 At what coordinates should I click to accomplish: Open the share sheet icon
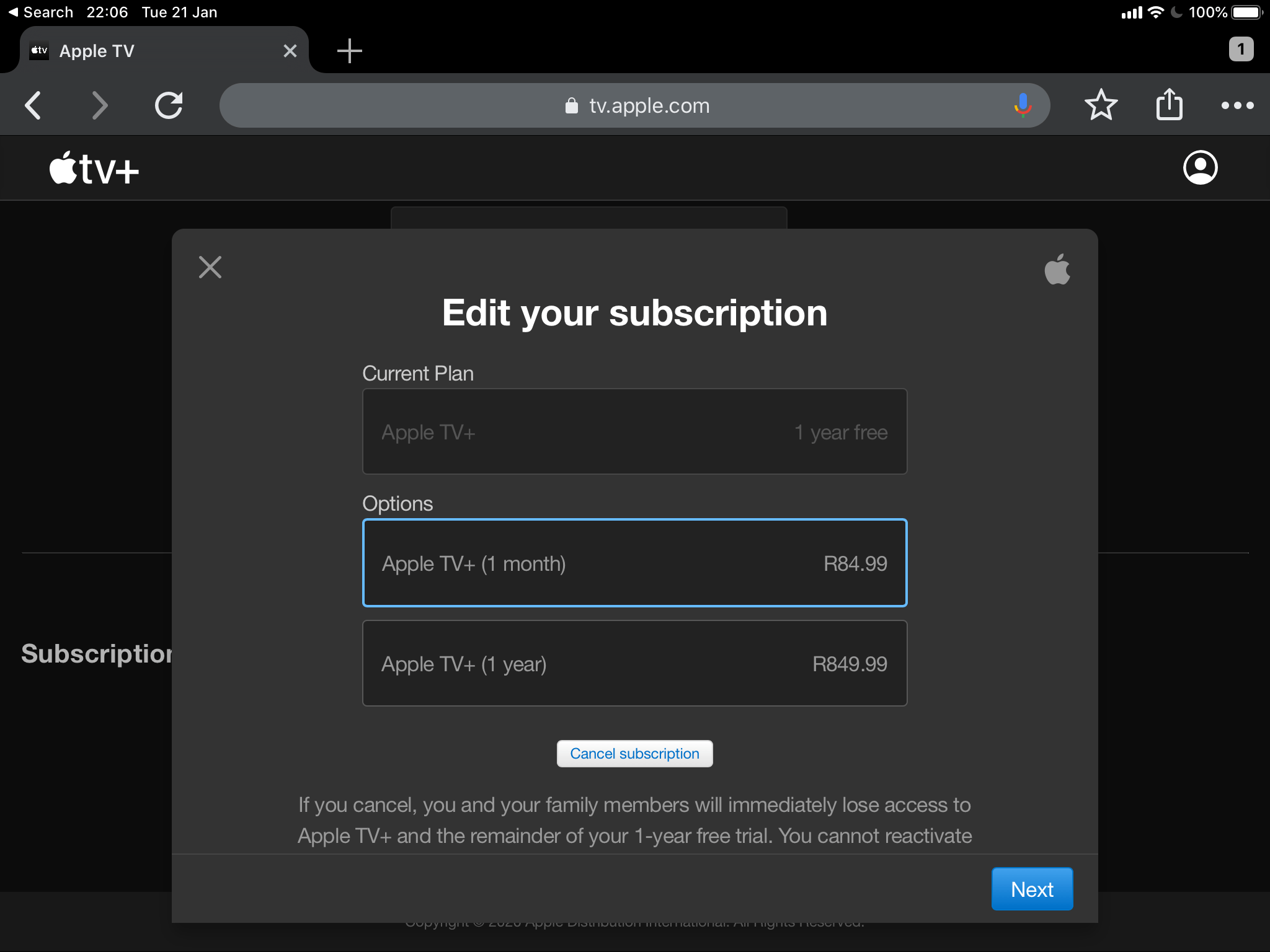[x=1170, y=104]
